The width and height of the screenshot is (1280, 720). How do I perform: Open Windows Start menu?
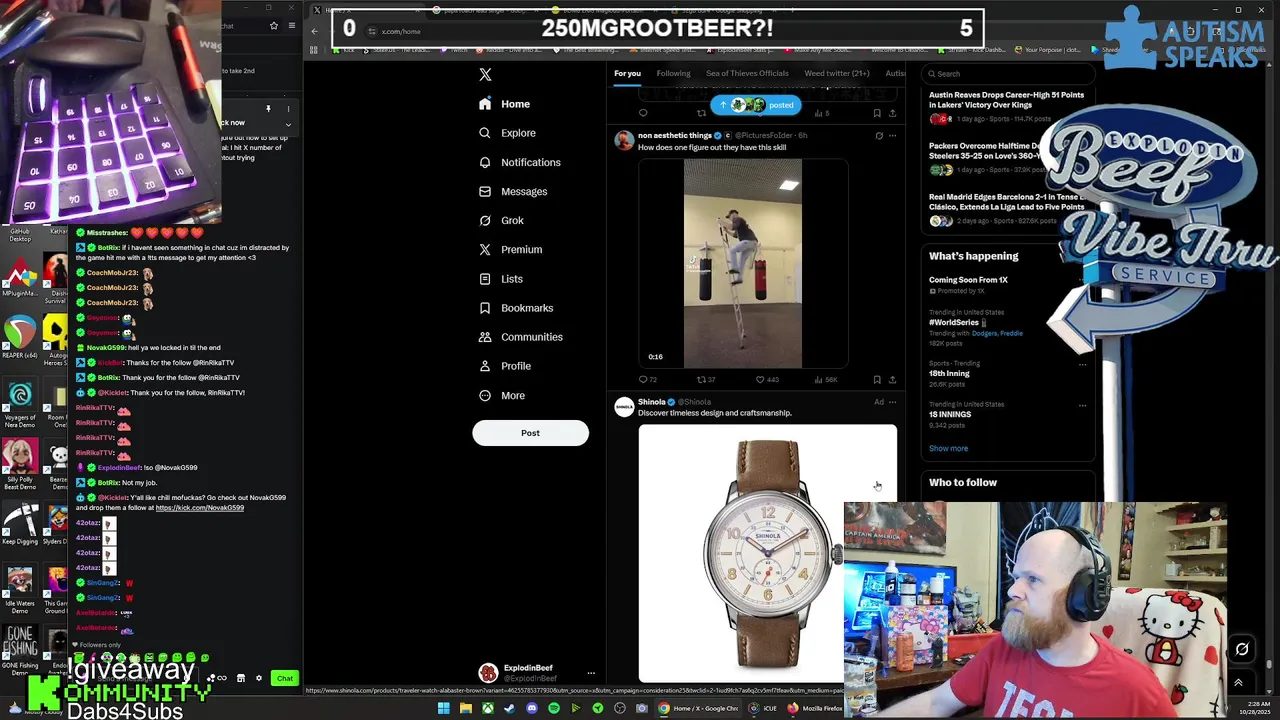(x=443, y=708)
